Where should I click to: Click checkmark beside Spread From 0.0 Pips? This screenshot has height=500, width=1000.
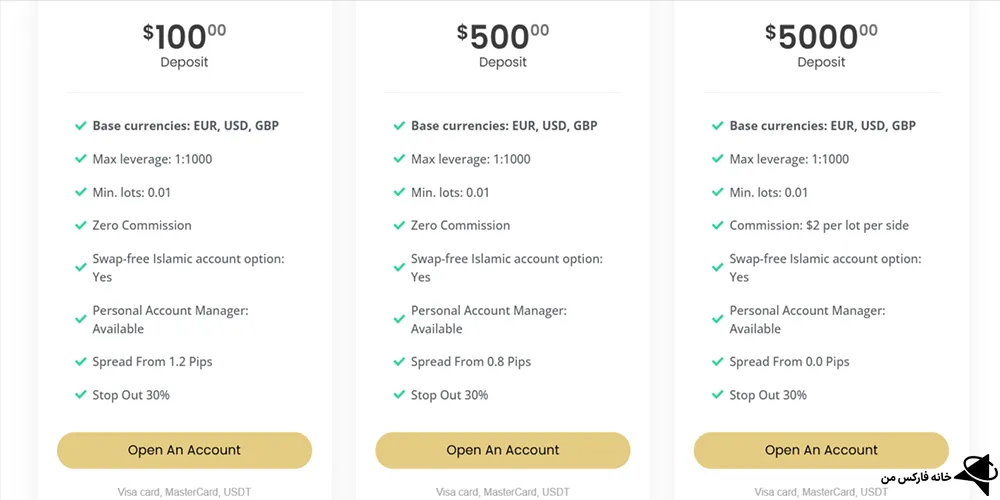tap(718, 361)
